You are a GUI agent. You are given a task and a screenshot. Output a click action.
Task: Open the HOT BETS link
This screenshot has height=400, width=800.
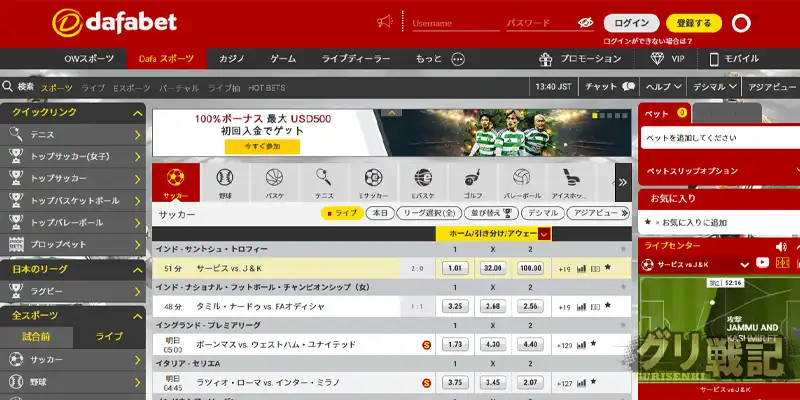click(x=266, y=88)
